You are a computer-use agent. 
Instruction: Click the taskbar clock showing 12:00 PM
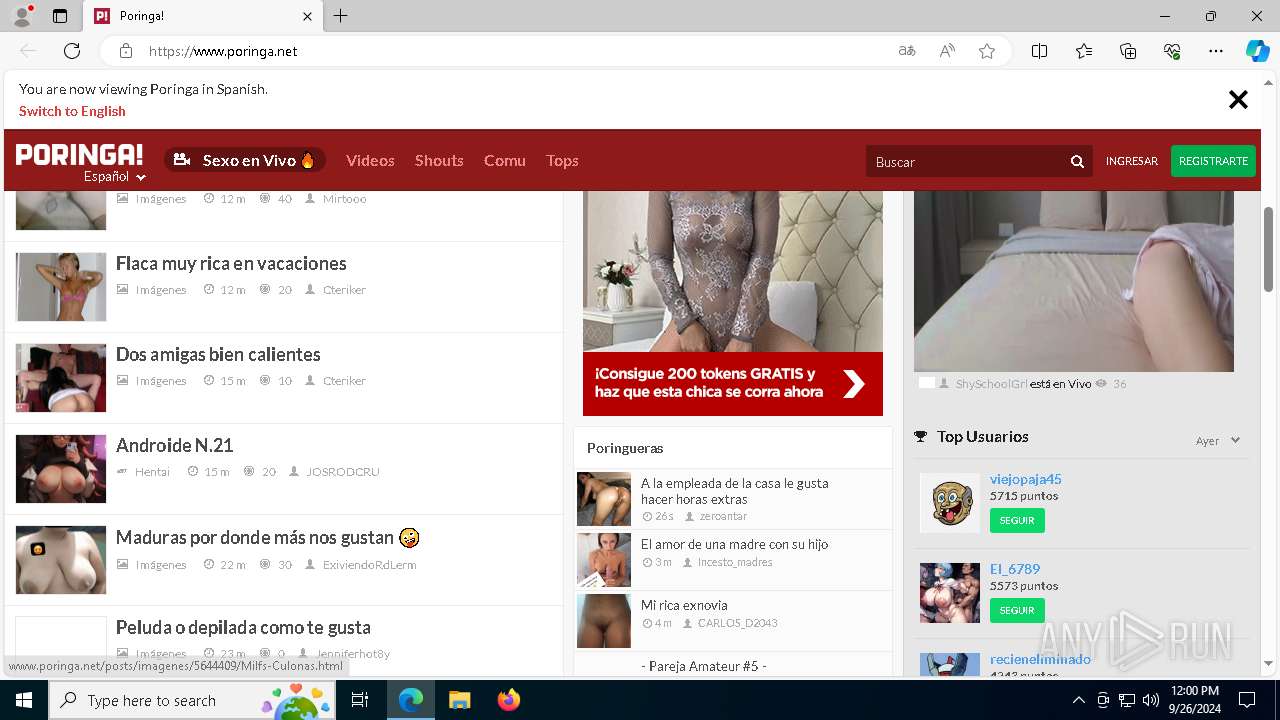click(1194, 700)
